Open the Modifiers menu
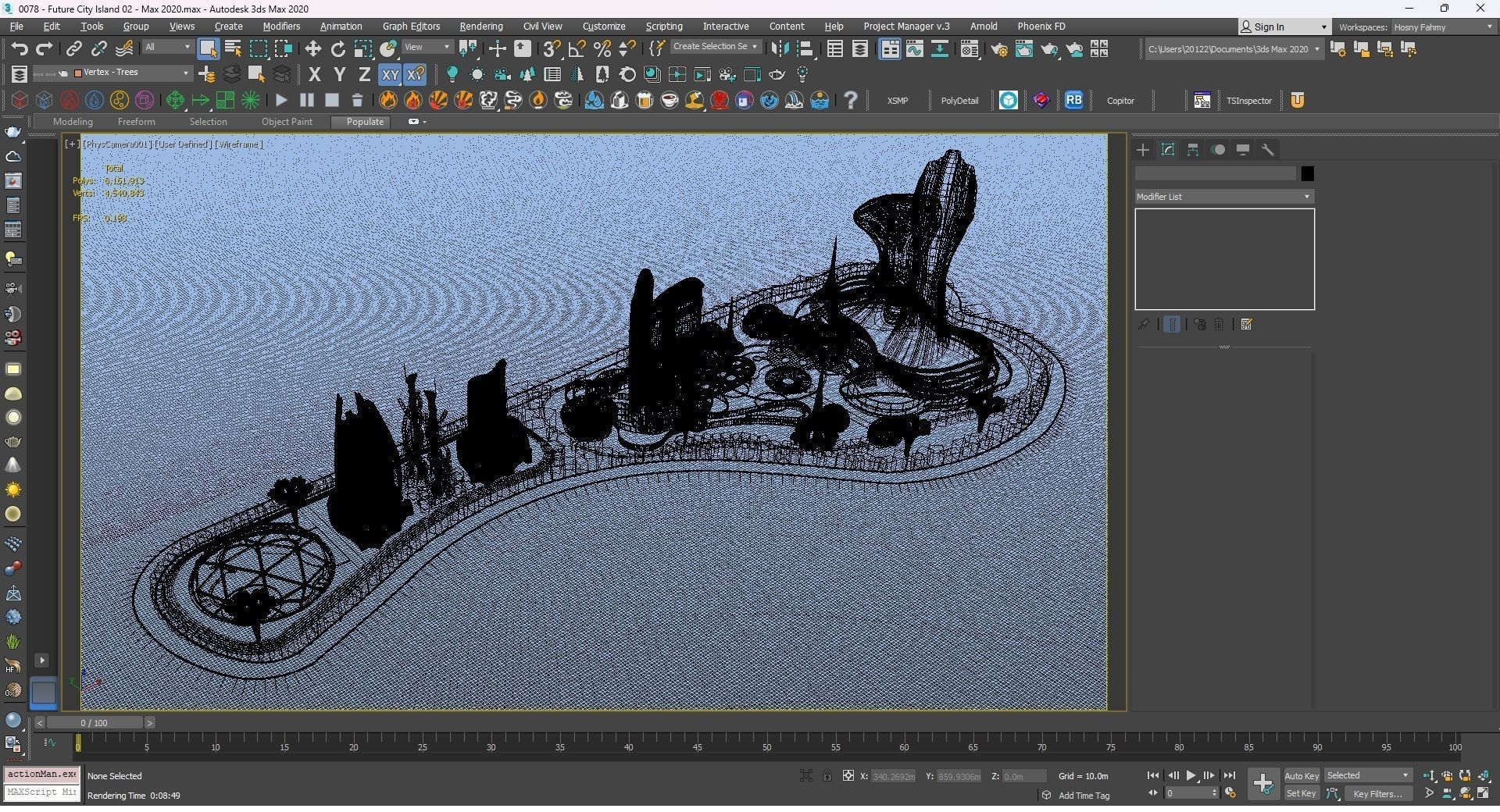The height and width of the screenshot is (812, 1500). tap(281, 27)
